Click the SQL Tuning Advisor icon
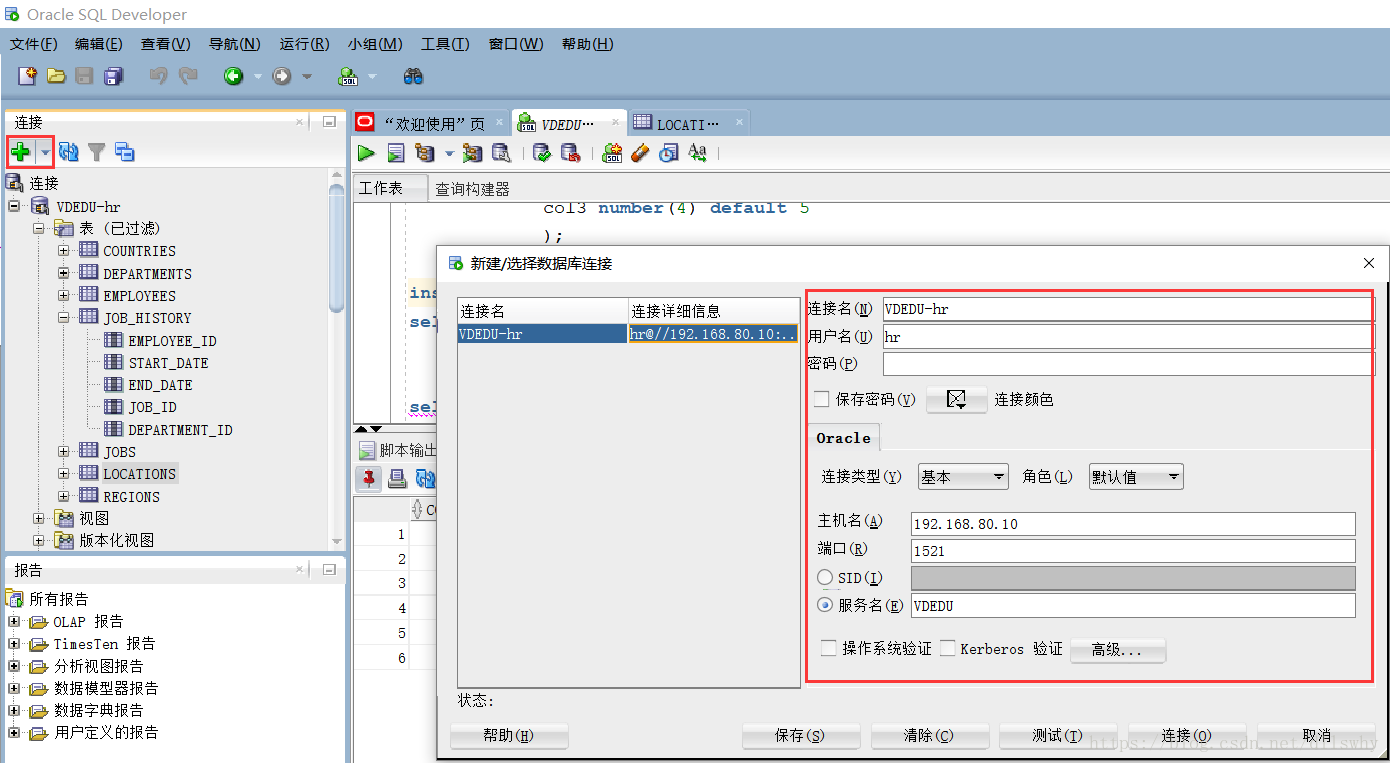 pyautogui.click(x=501, y=153)
